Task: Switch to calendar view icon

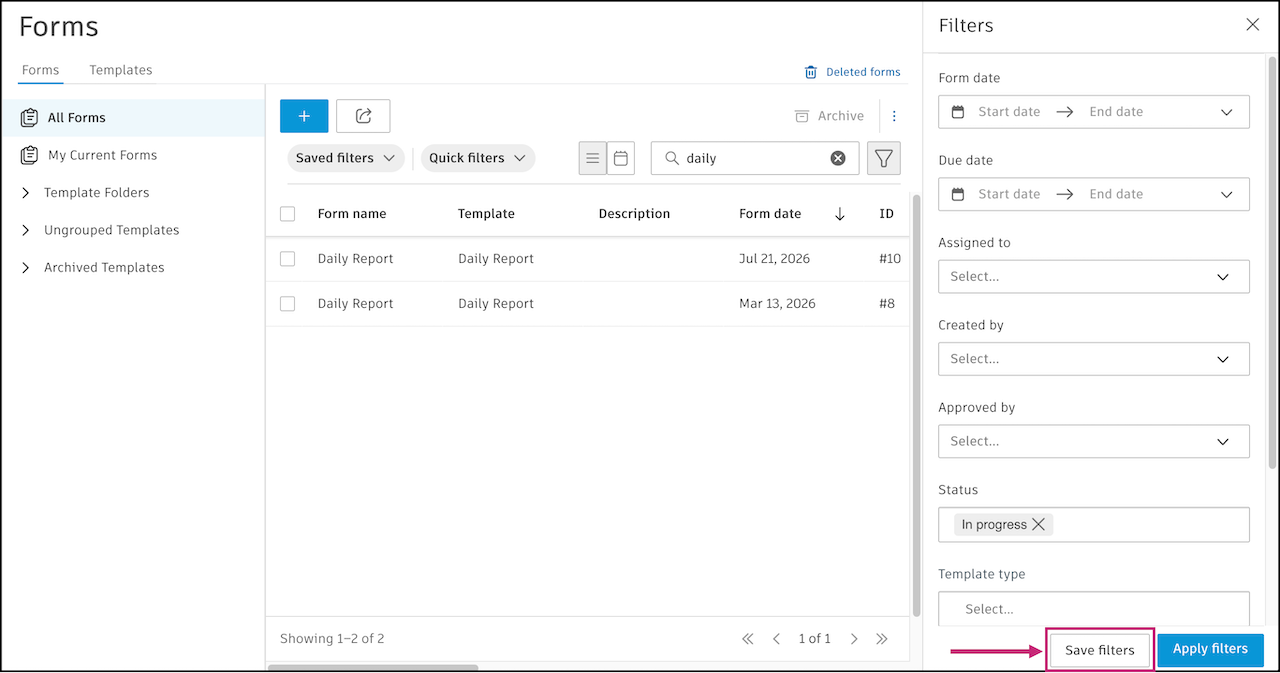Action: tap(621, 158)
